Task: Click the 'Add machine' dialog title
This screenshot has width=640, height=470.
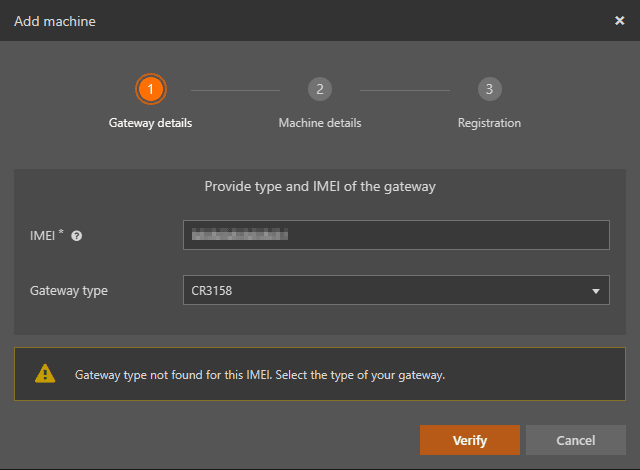Action: (x=55, y=20)
